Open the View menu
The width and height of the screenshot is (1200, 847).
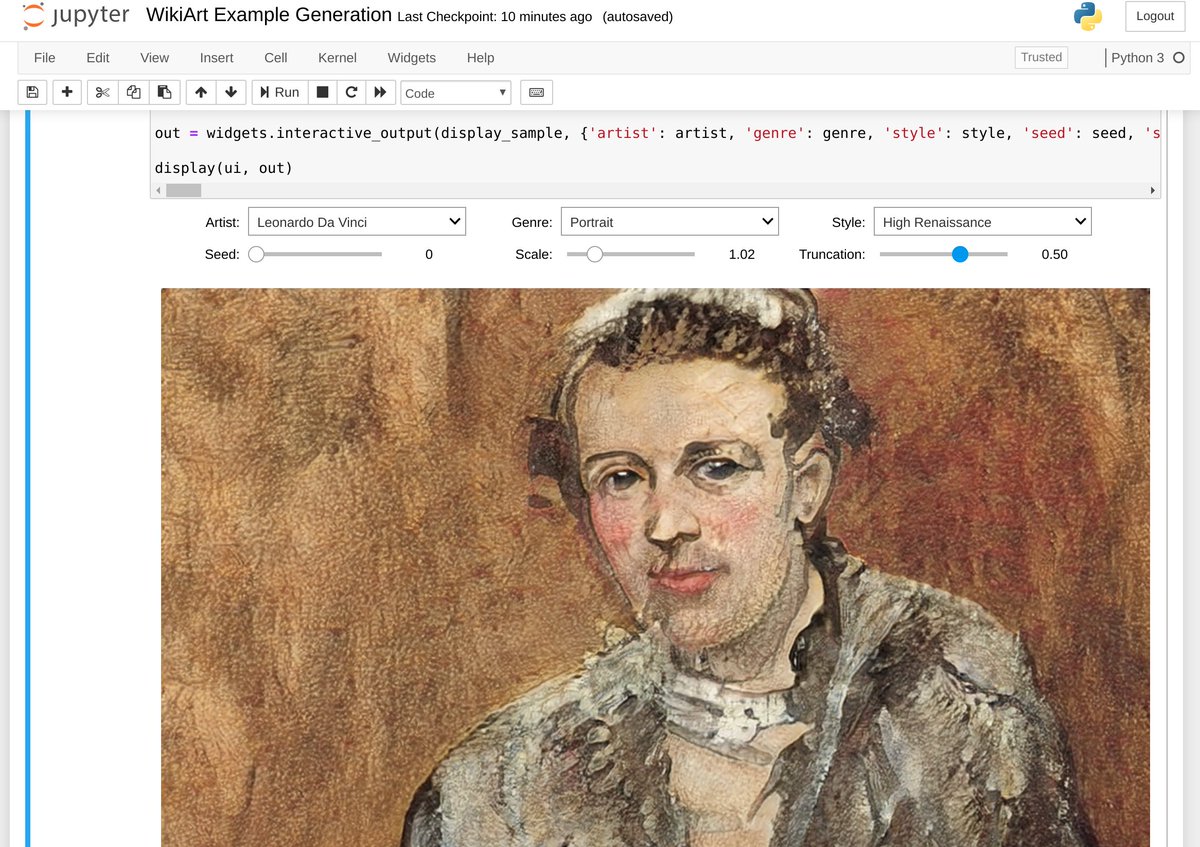[x=155, y=58]
